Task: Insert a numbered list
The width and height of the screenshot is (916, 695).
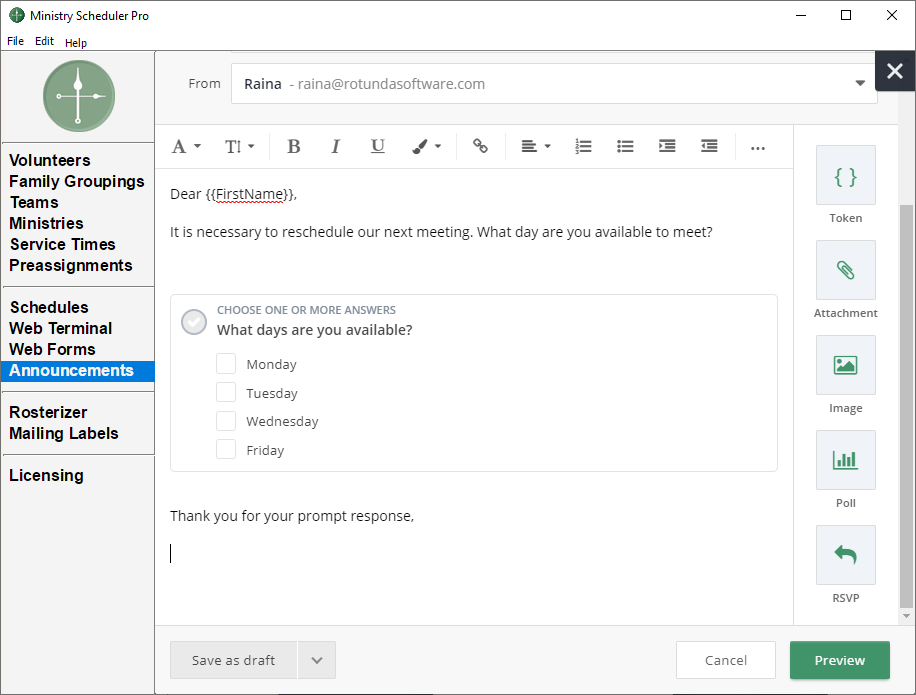Action: pyautogui.click(x=583, y=146)
